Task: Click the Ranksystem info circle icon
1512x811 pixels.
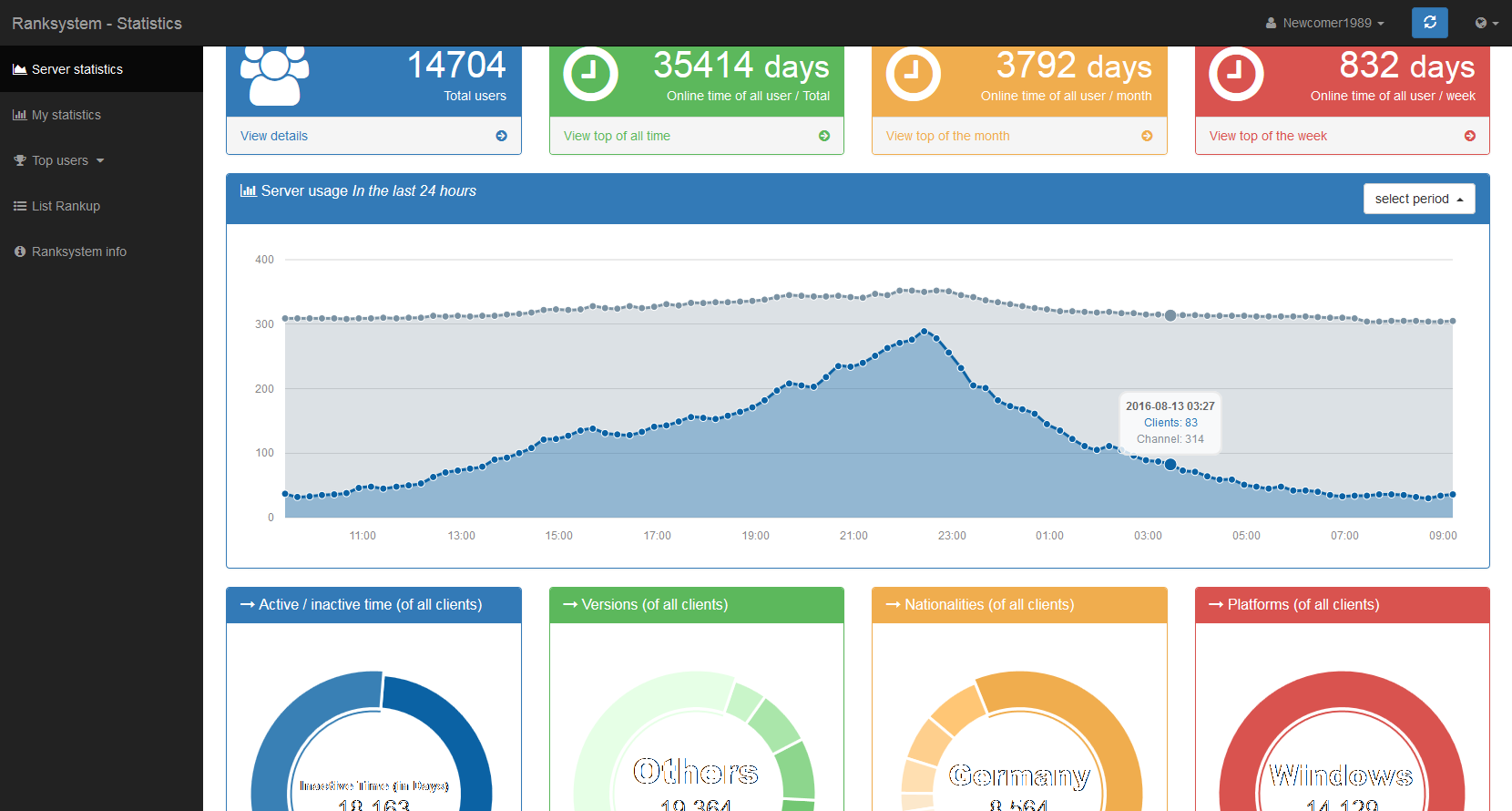Action: pos(20,252)
